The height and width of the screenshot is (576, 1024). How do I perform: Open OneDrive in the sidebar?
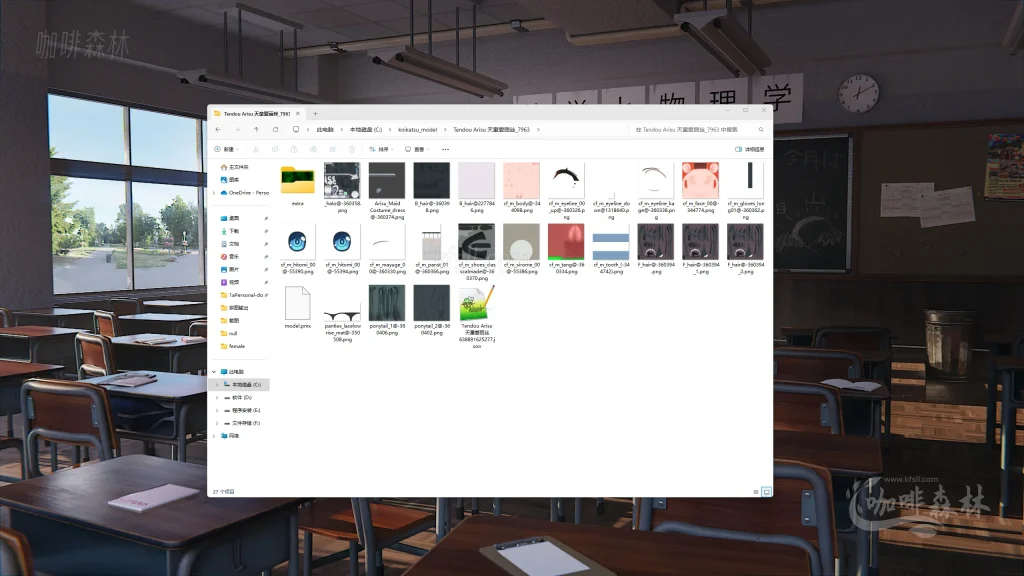[246, 192]
